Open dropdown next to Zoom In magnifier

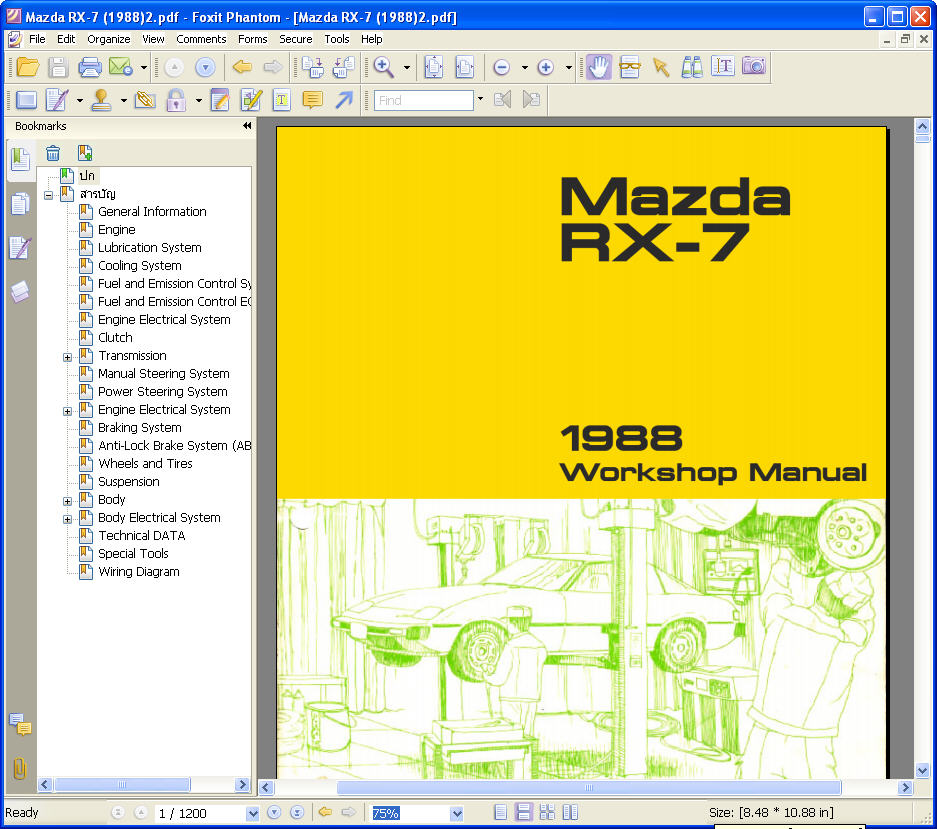pos(407,68)
